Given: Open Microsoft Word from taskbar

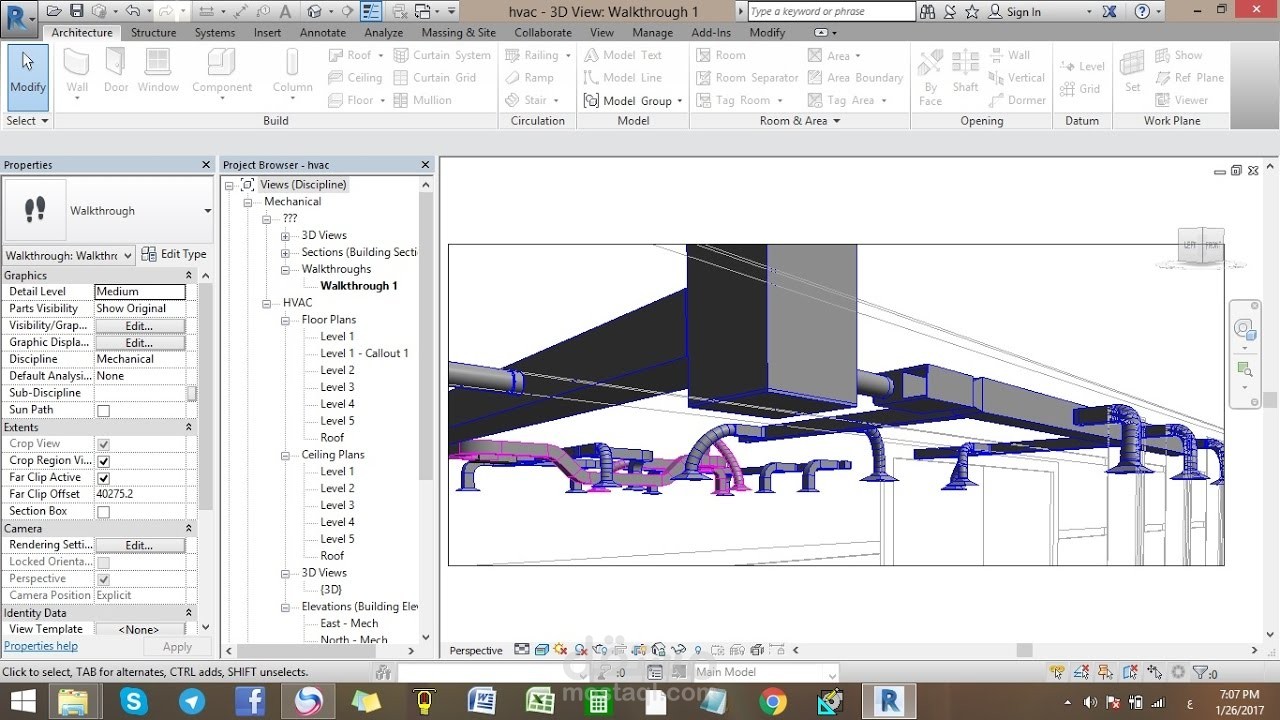Looking at the screenshot, I should click(x=482, y=701).
